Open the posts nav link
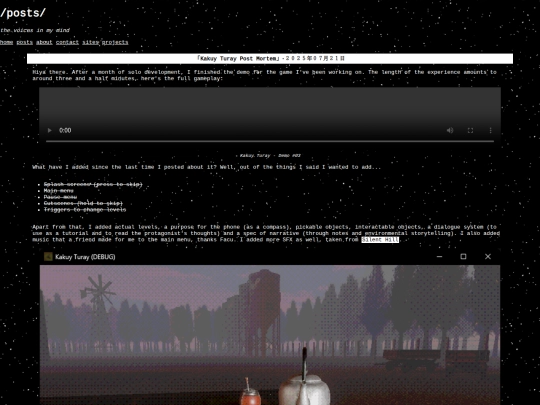The height and width of the screenshot is (405, 540). (x=24, y=42)
